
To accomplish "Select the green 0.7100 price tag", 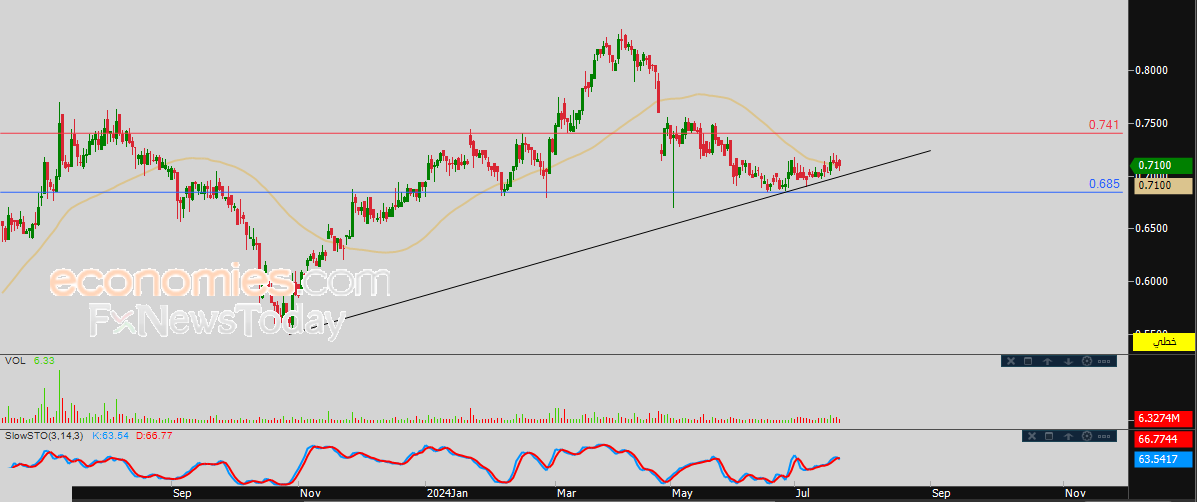I will pos(1162,166).
